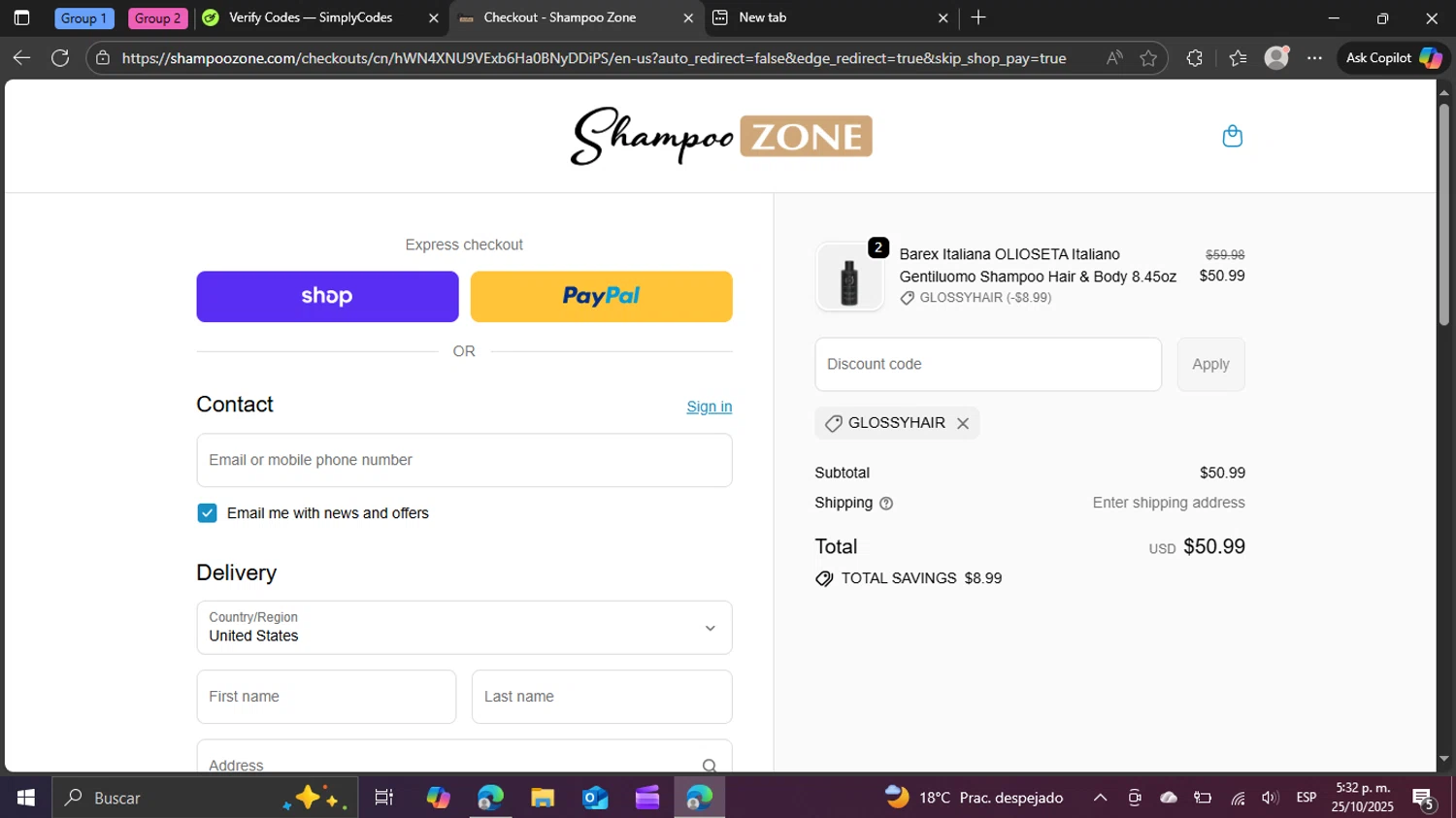Focus the First name field
The image size is (1456, 818).
point(326,697)
